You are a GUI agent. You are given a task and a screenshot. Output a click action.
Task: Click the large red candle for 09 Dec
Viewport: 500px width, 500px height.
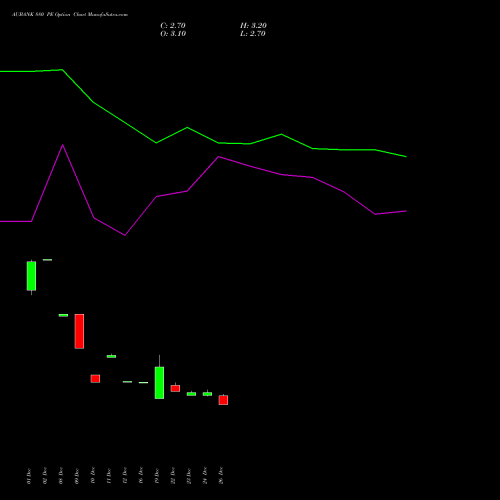[x=79, y=331]
